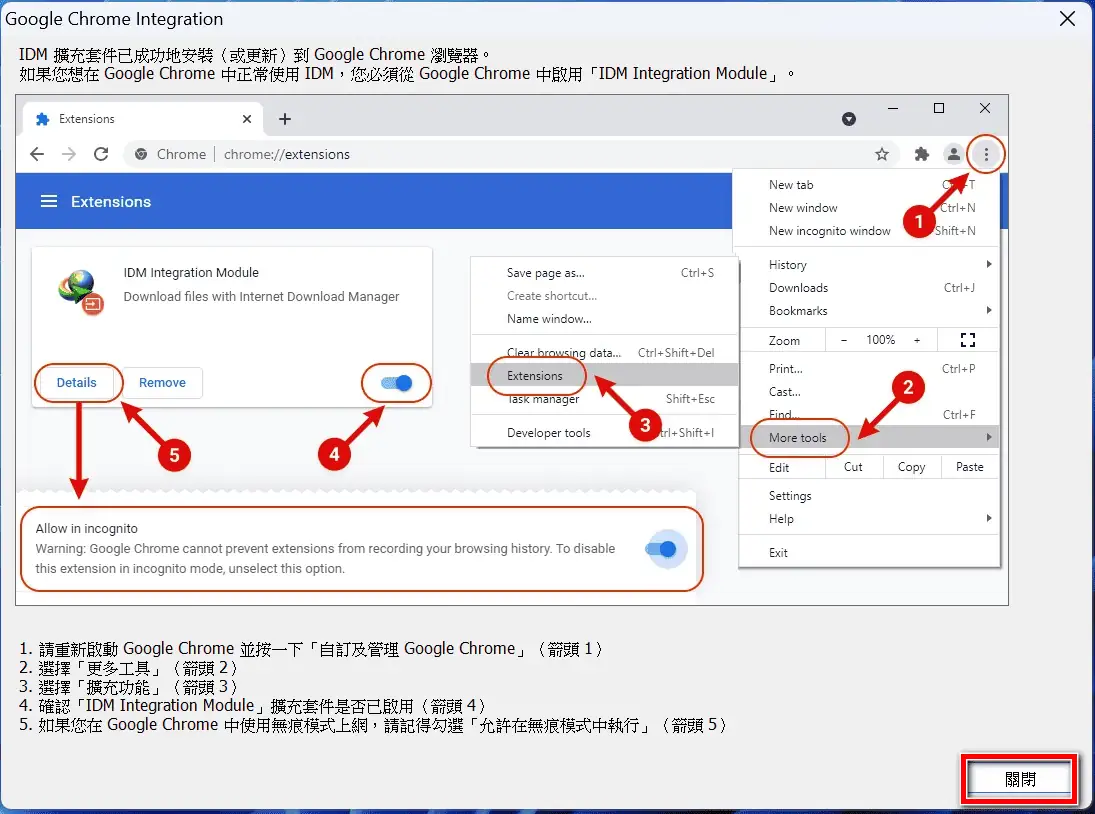Click Cut in the Edit row

tap(853, 467)
